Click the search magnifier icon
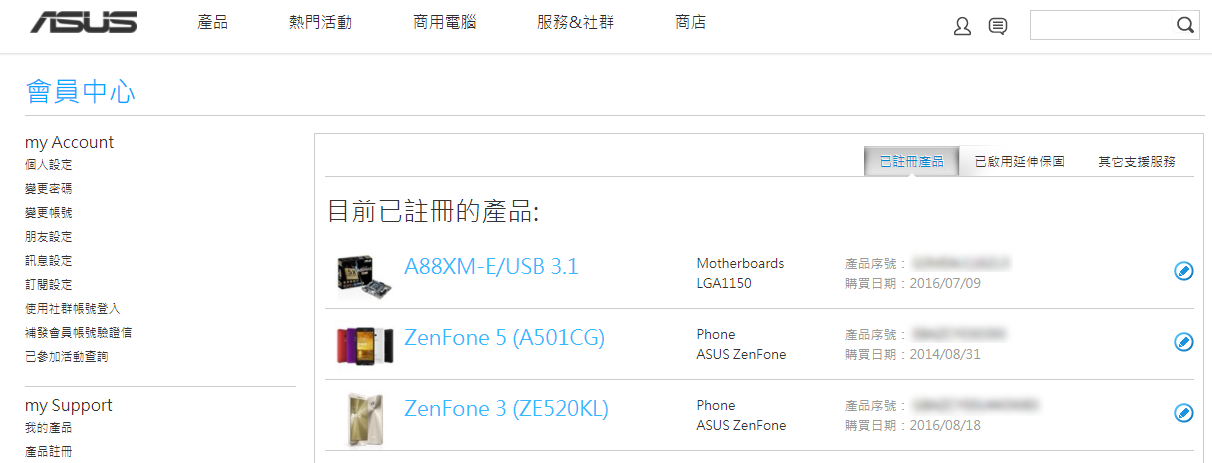Viewport: 1212px width, 463px height. point(1185,26)
